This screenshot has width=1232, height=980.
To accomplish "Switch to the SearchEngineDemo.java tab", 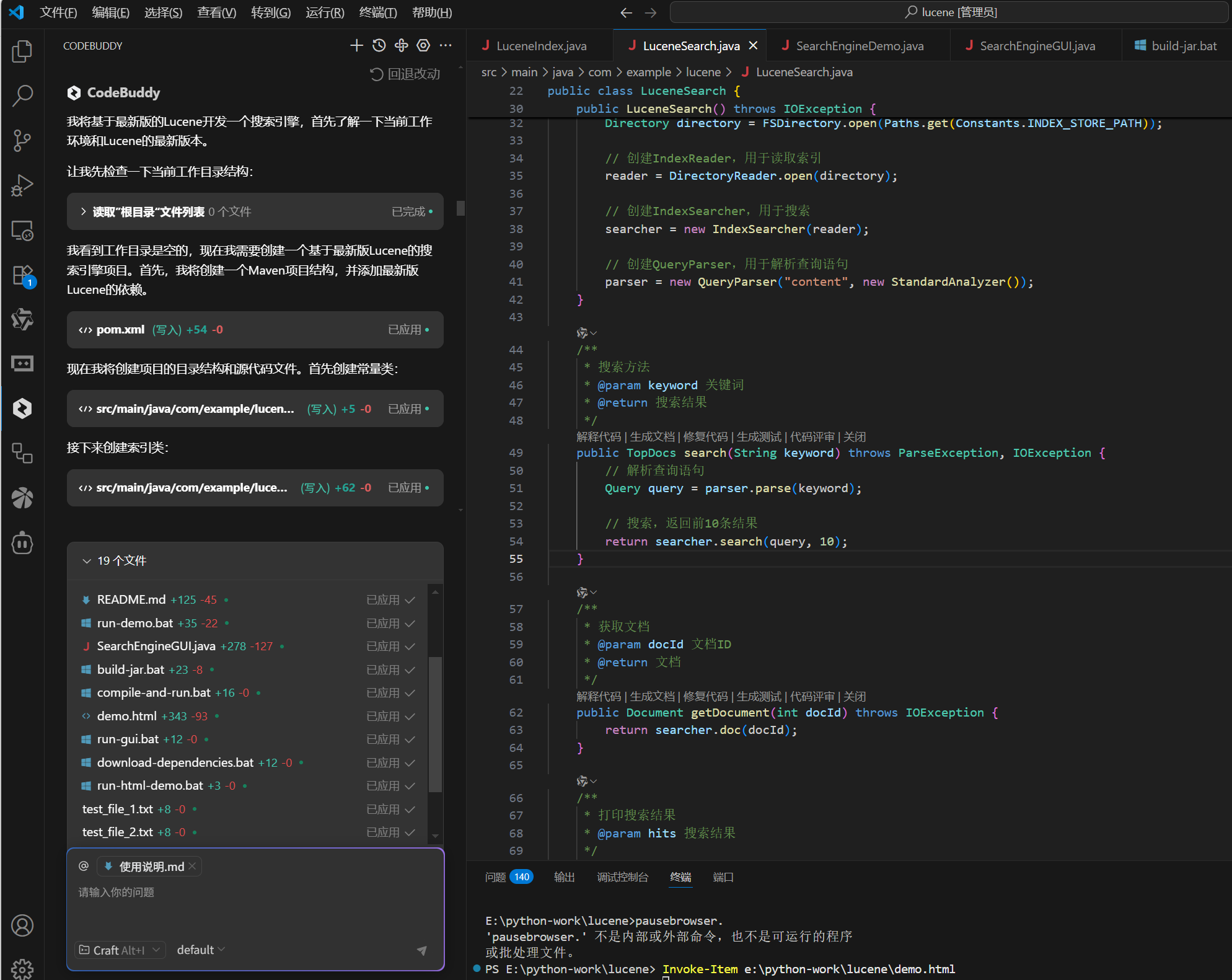I will click(859, 46).
